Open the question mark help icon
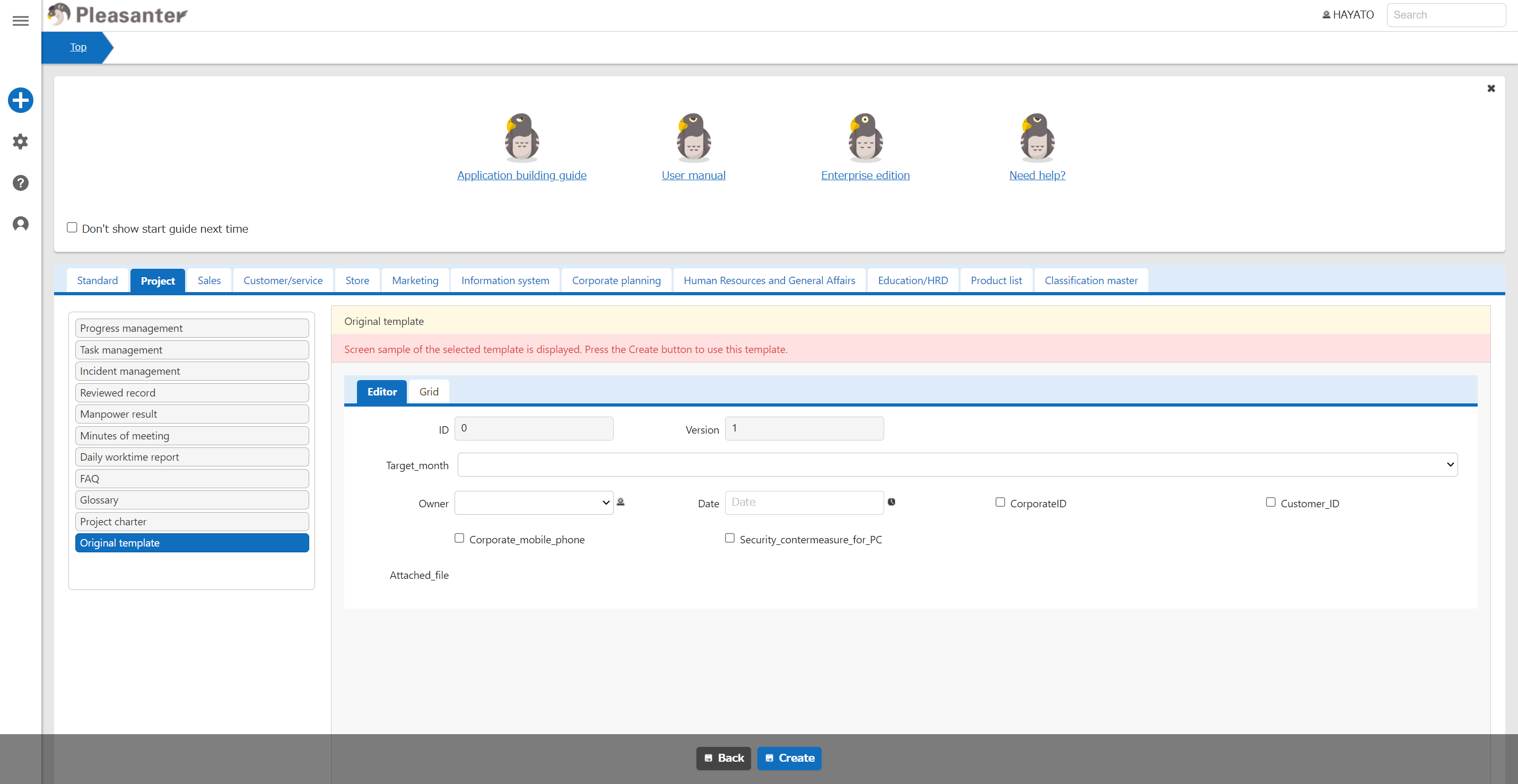1518x784 pixels. tap(21, 182)
